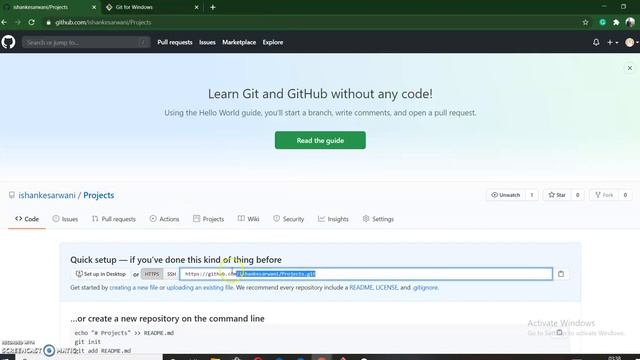Click Read the guide button
Screen dimensions: 640x360
point(320,140)
